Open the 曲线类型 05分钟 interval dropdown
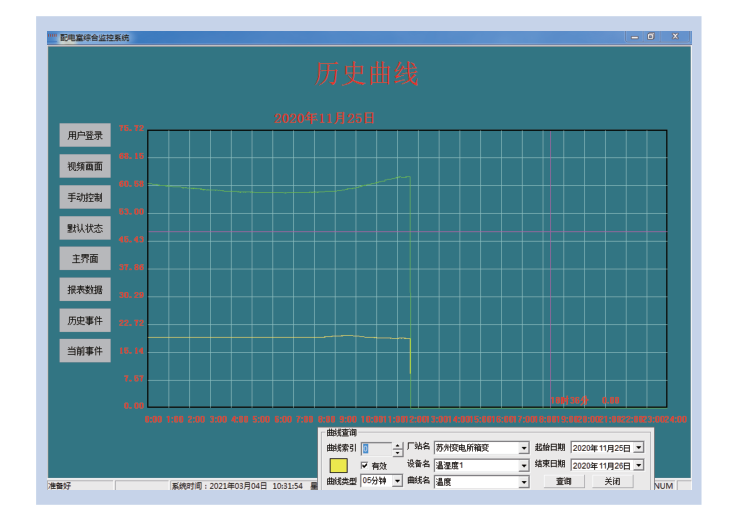The image size is (733, 526). point(397,482)
